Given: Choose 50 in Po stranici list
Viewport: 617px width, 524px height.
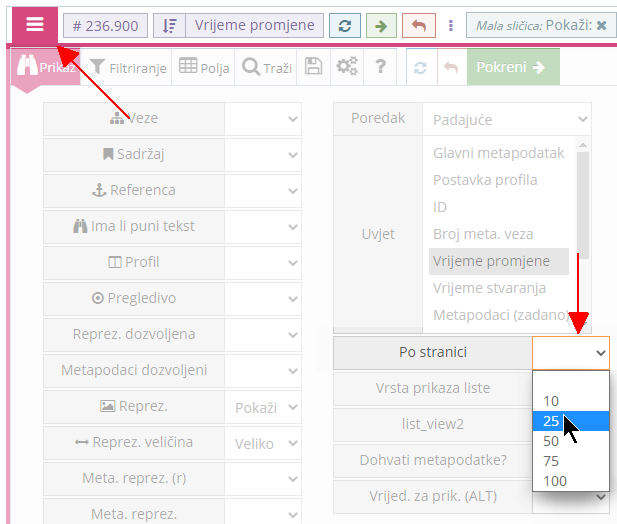Looking at the screenshot, I should coord(571,441).
